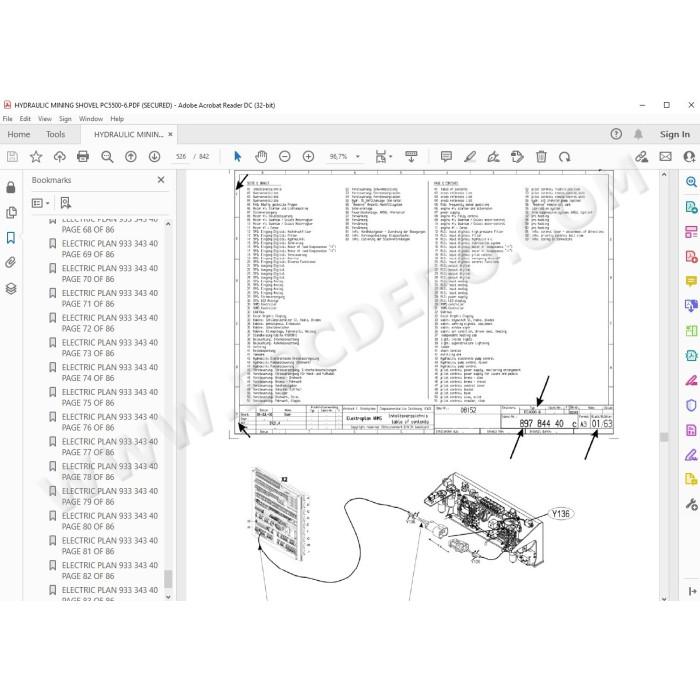The height and width of the screenshot is (700, 700).
Task: Click the Sign In button
Action: click(x=675, y=134)
